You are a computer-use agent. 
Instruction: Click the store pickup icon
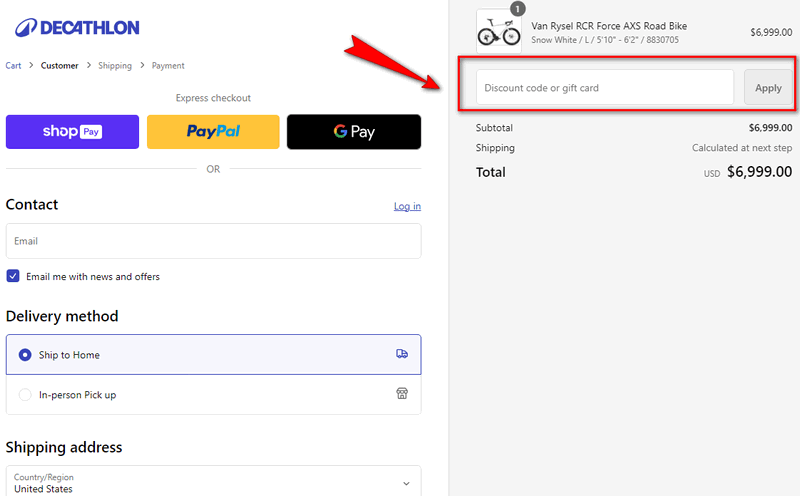(402, 394)
